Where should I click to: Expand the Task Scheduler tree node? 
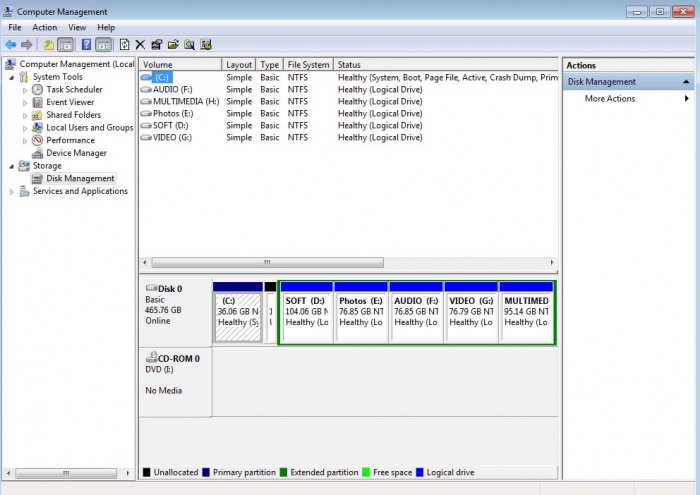point(25,90)
